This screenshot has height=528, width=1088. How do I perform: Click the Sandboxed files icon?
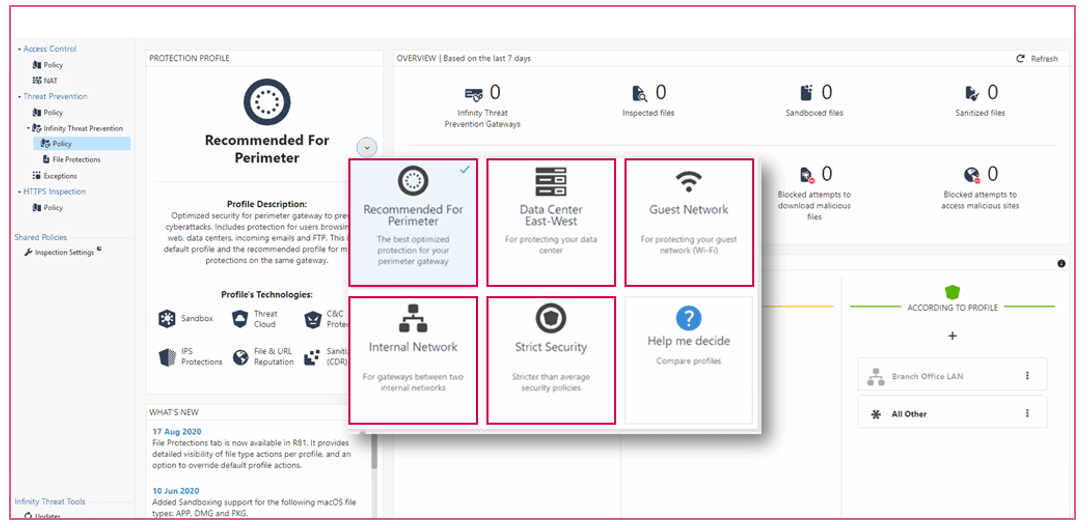806,93
